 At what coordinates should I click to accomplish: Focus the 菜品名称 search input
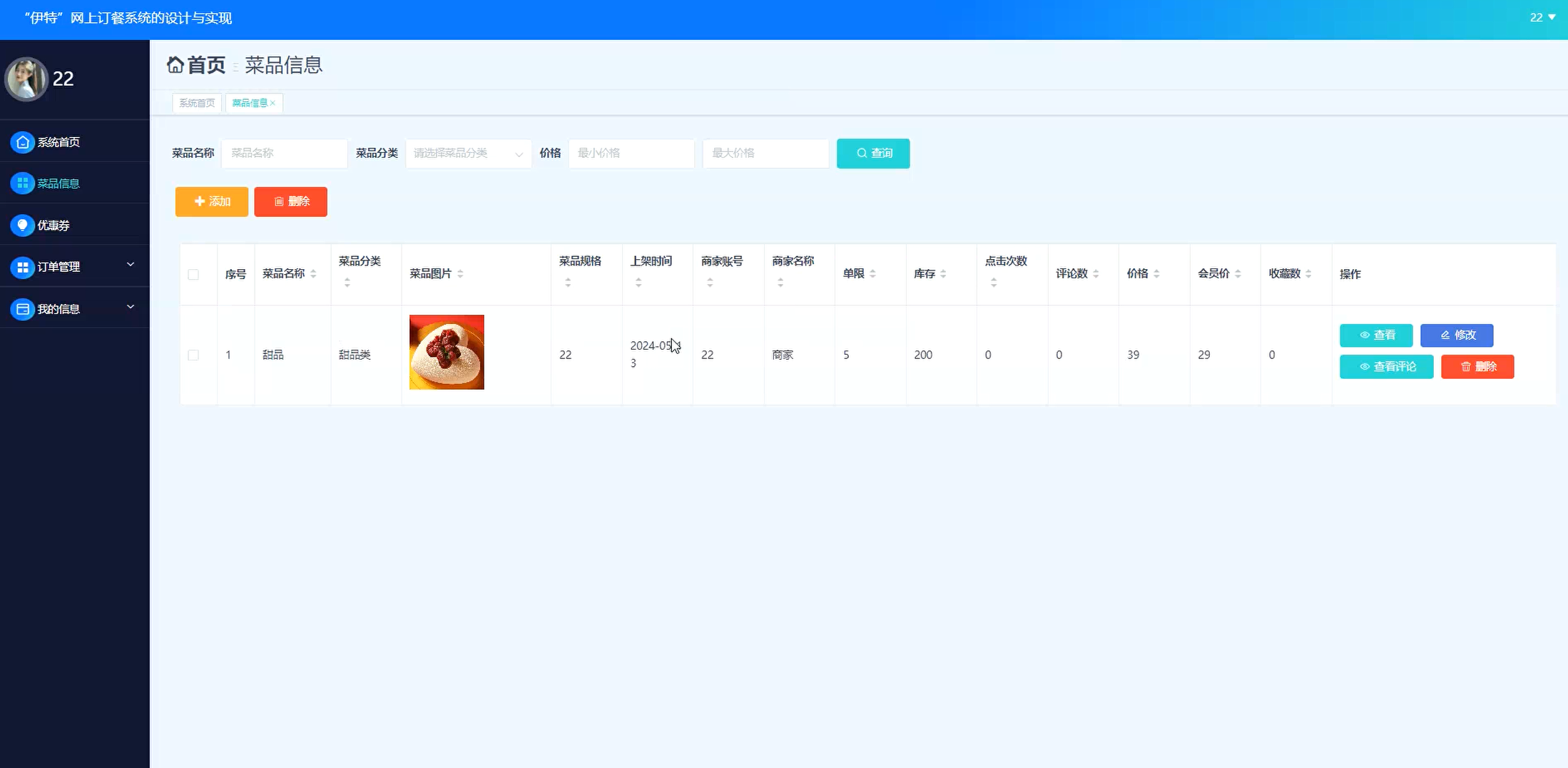click(285, 153)
